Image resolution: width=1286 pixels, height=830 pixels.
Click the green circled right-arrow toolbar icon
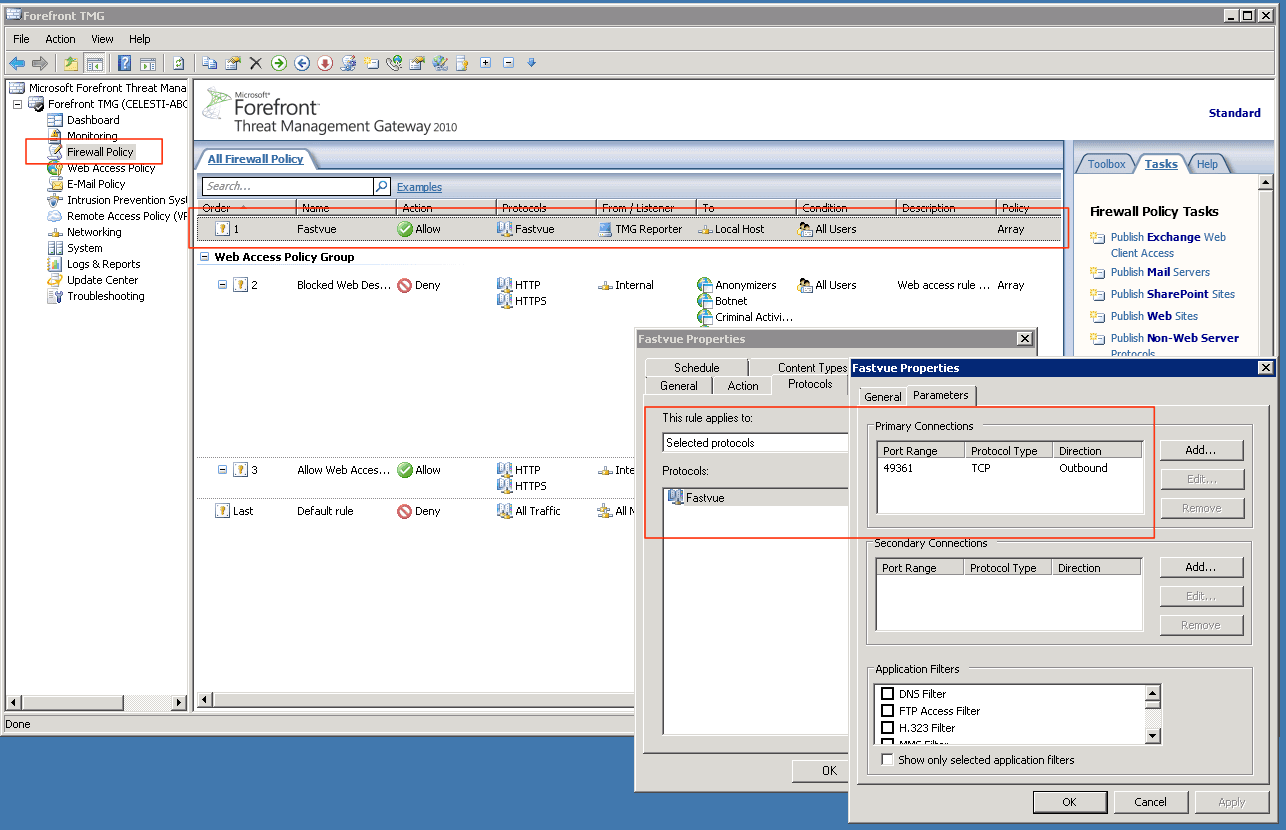coord(279,63)
